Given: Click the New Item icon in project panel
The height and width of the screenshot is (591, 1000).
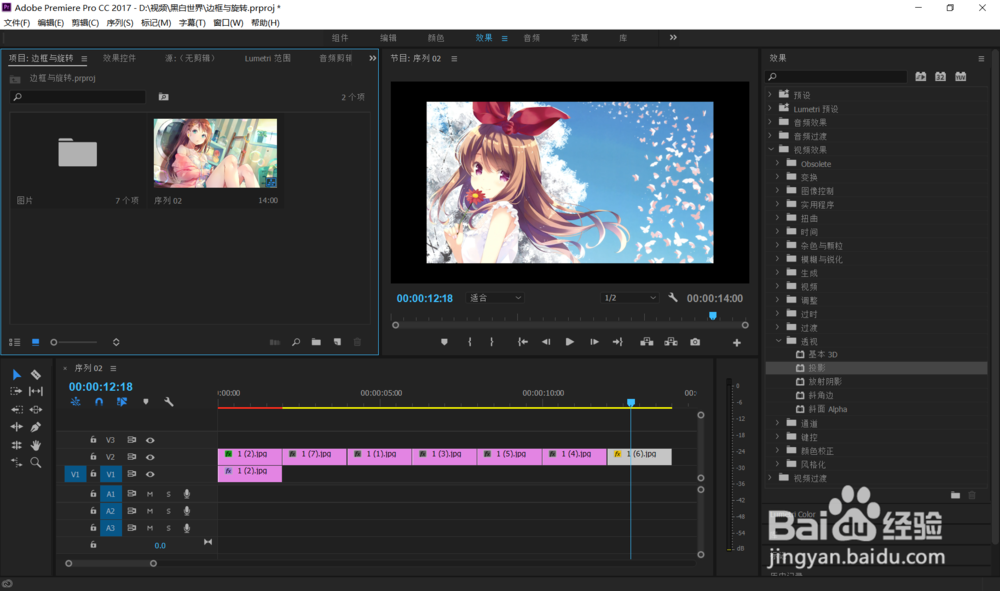Looking at the screenshot, I should [337, 342].
